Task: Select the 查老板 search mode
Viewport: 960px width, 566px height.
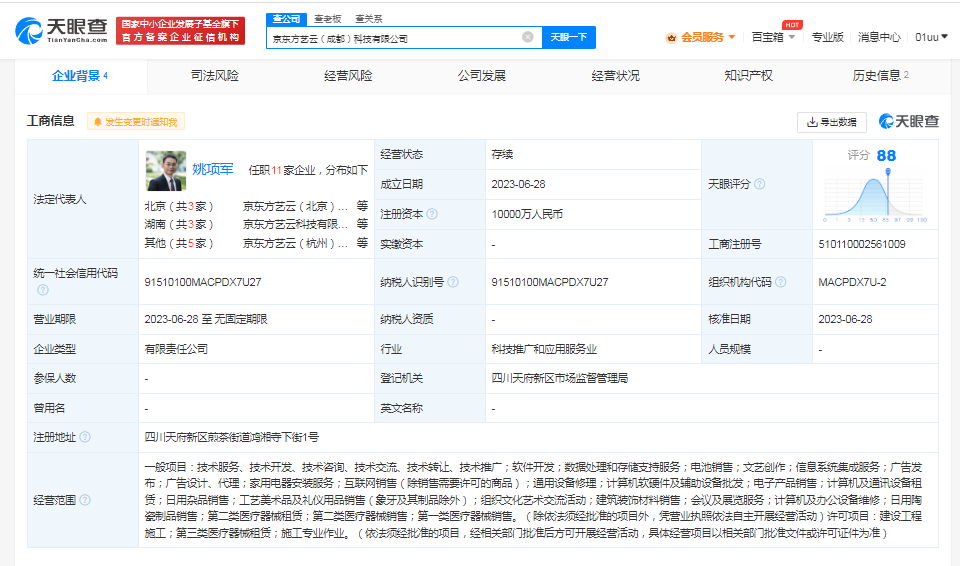Action: [x=327, y=18]
